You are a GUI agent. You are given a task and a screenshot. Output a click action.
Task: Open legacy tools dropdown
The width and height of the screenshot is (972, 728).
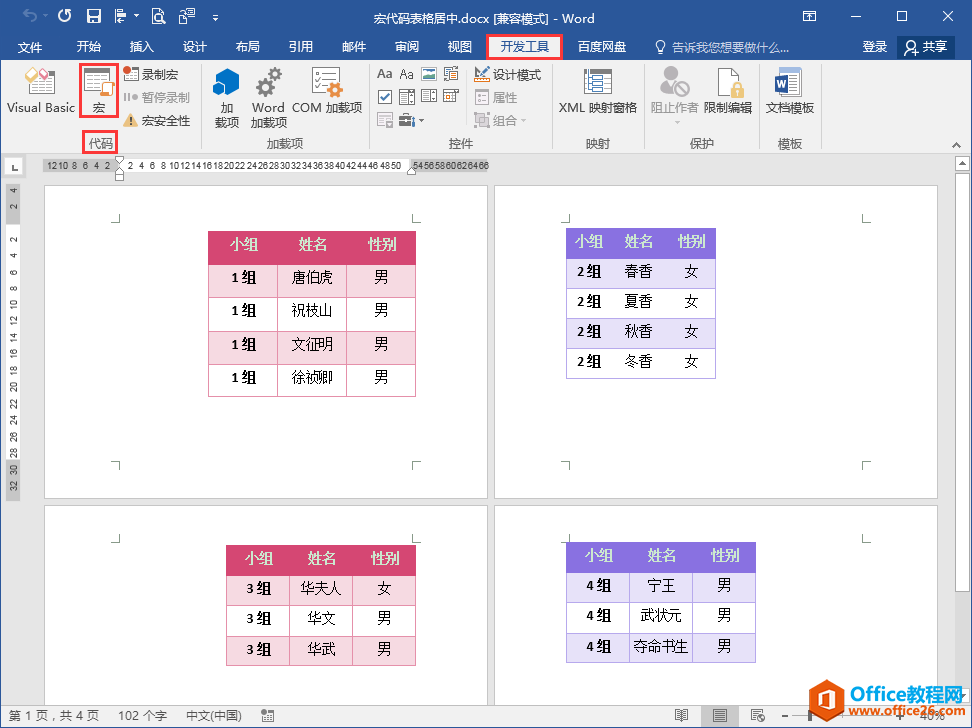point(410,120)
